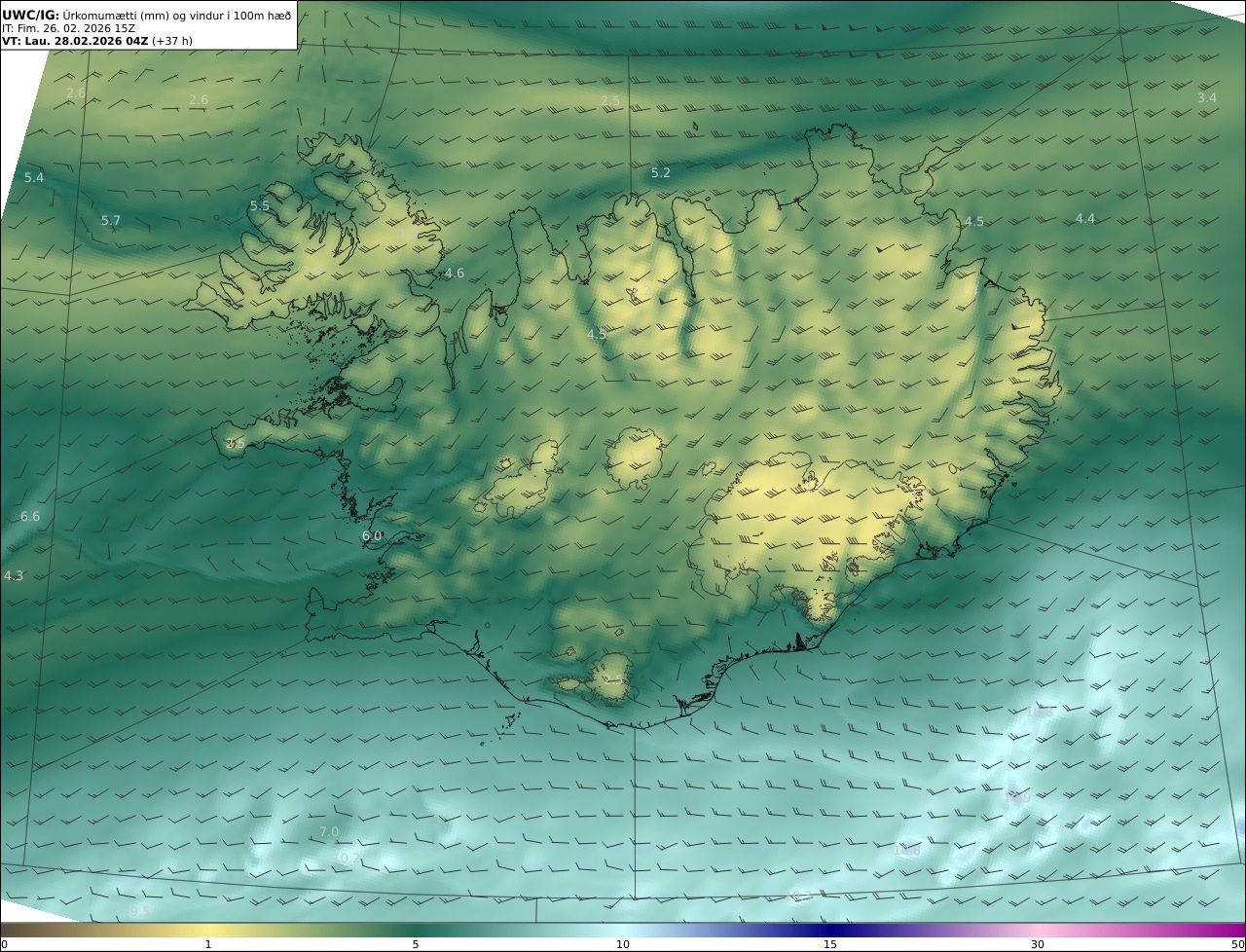Click the 15 tick on the color scale

pos(830,944)
